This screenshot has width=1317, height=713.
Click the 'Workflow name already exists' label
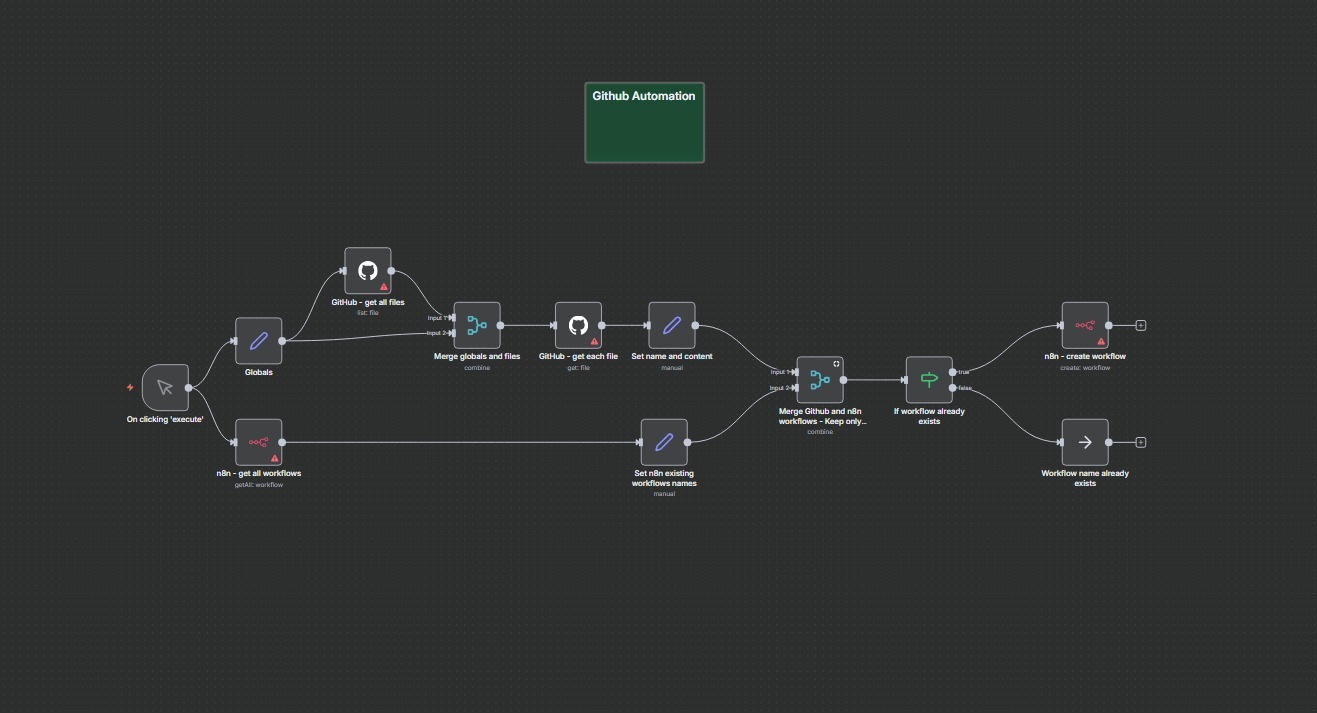(x=1085, y=478)
